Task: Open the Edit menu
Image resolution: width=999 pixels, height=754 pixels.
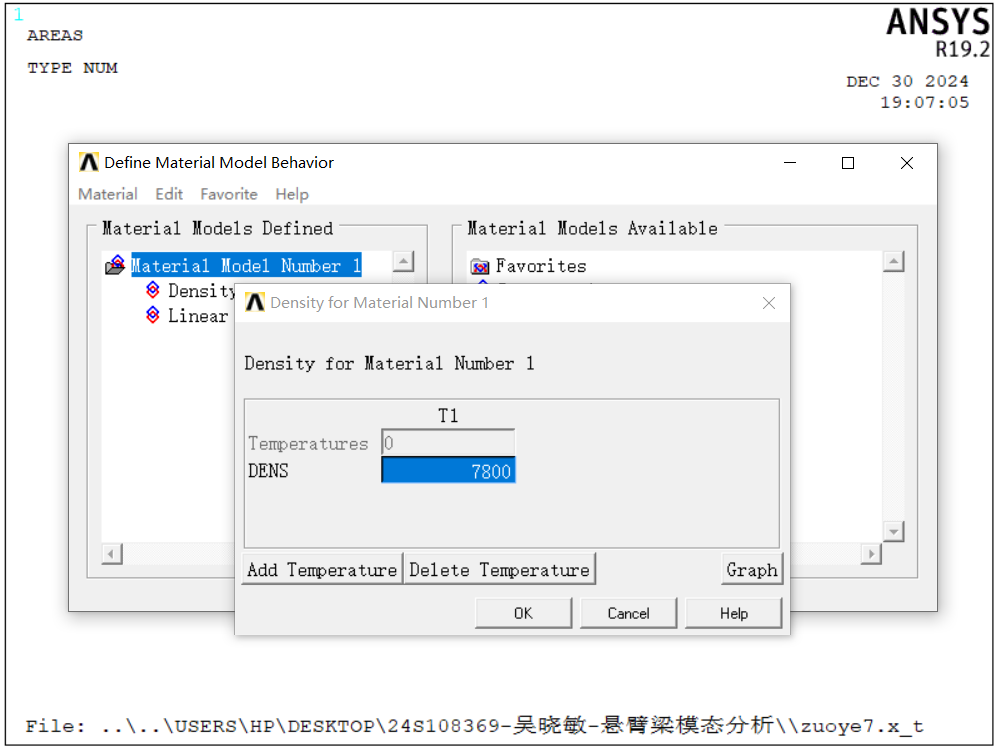Action: coord(169,194)
